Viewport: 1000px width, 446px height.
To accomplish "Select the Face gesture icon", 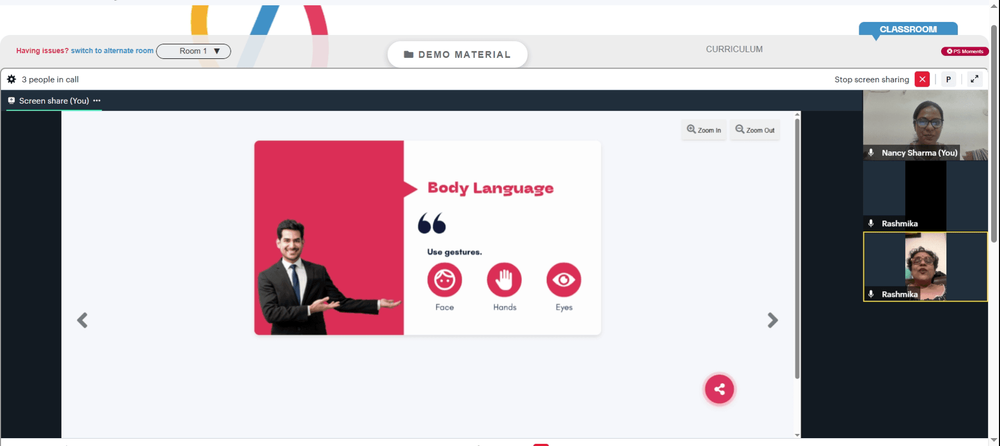I will point(445,280).
